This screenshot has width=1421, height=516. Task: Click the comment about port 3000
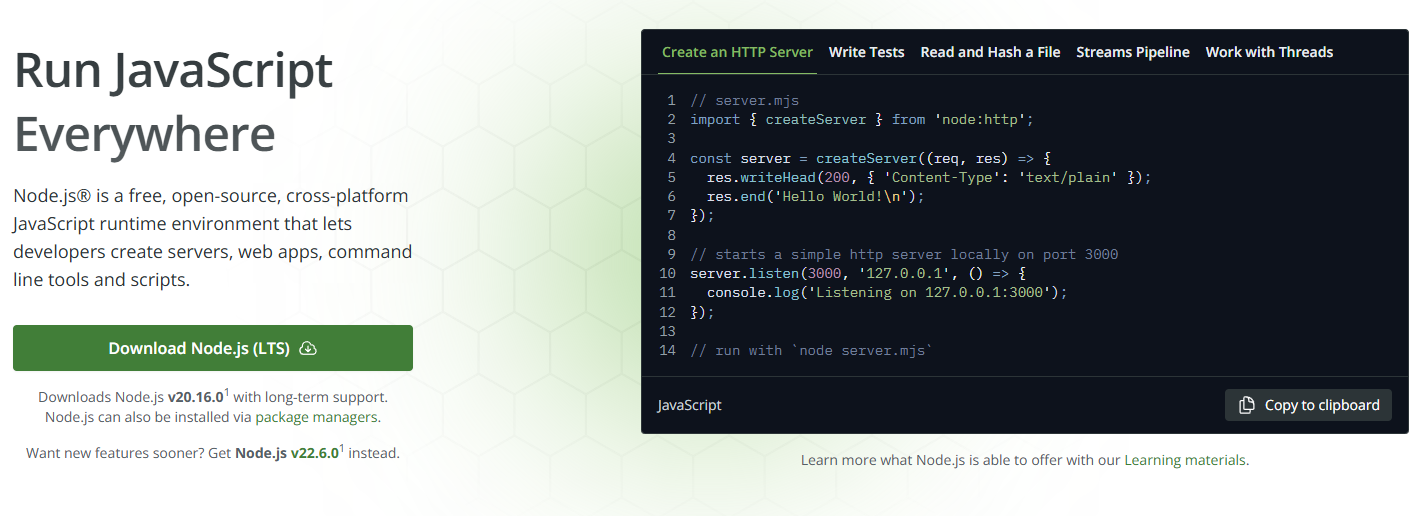pos(904,254)
